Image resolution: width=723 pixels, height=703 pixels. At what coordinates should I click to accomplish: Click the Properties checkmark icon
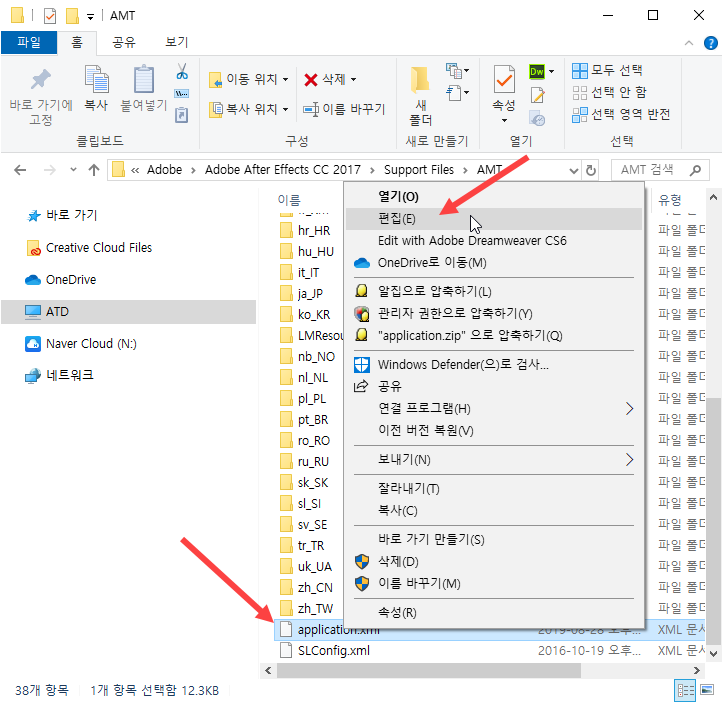pyautogui.click(x=504, y=79)
